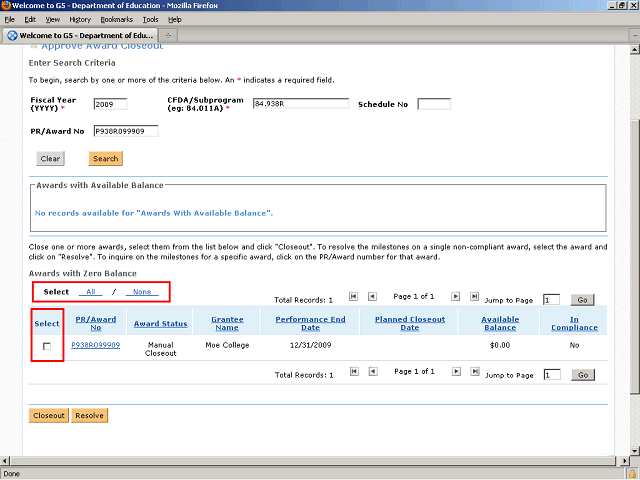Click Moe College grantee cell

227,345
